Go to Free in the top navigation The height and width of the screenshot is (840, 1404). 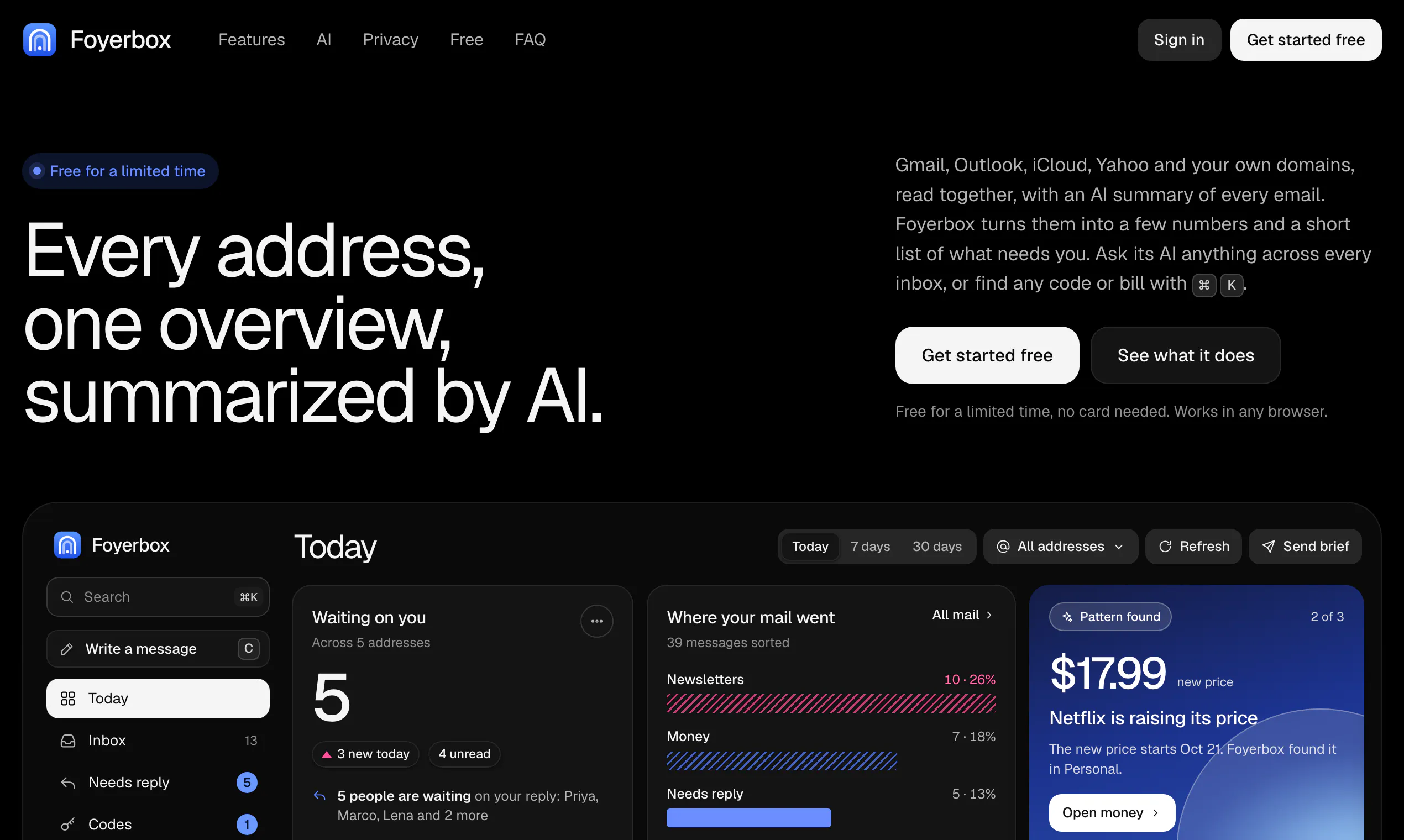467,40
